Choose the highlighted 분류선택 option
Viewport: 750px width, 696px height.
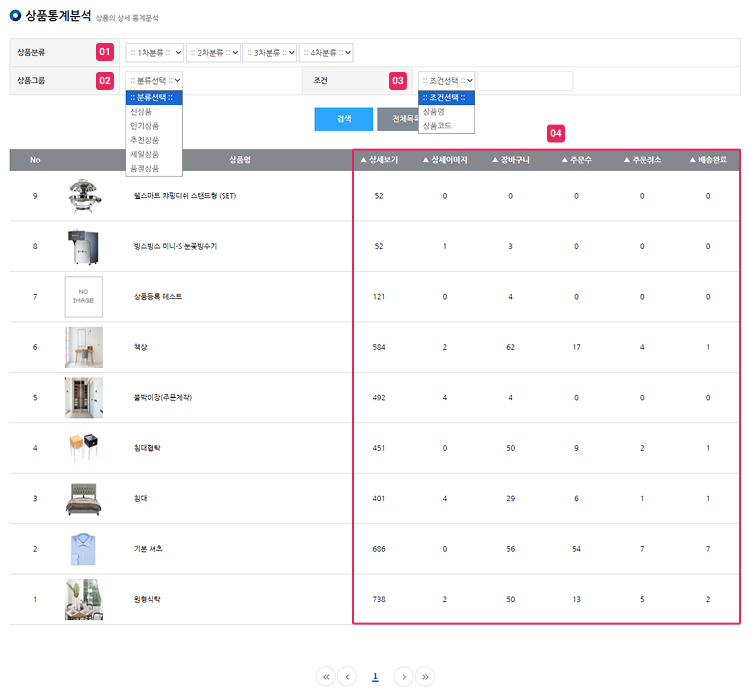coord(154,98)
